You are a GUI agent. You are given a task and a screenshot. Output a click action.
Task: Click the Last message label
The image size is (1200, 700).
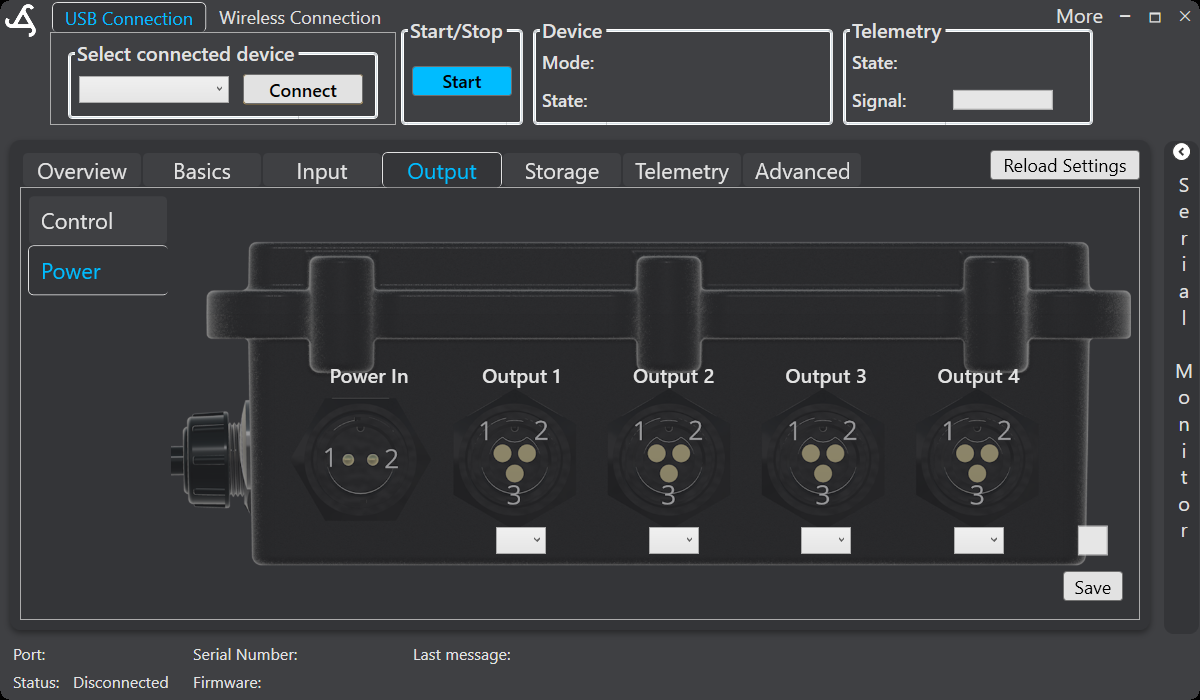click(x=462, y=655)
